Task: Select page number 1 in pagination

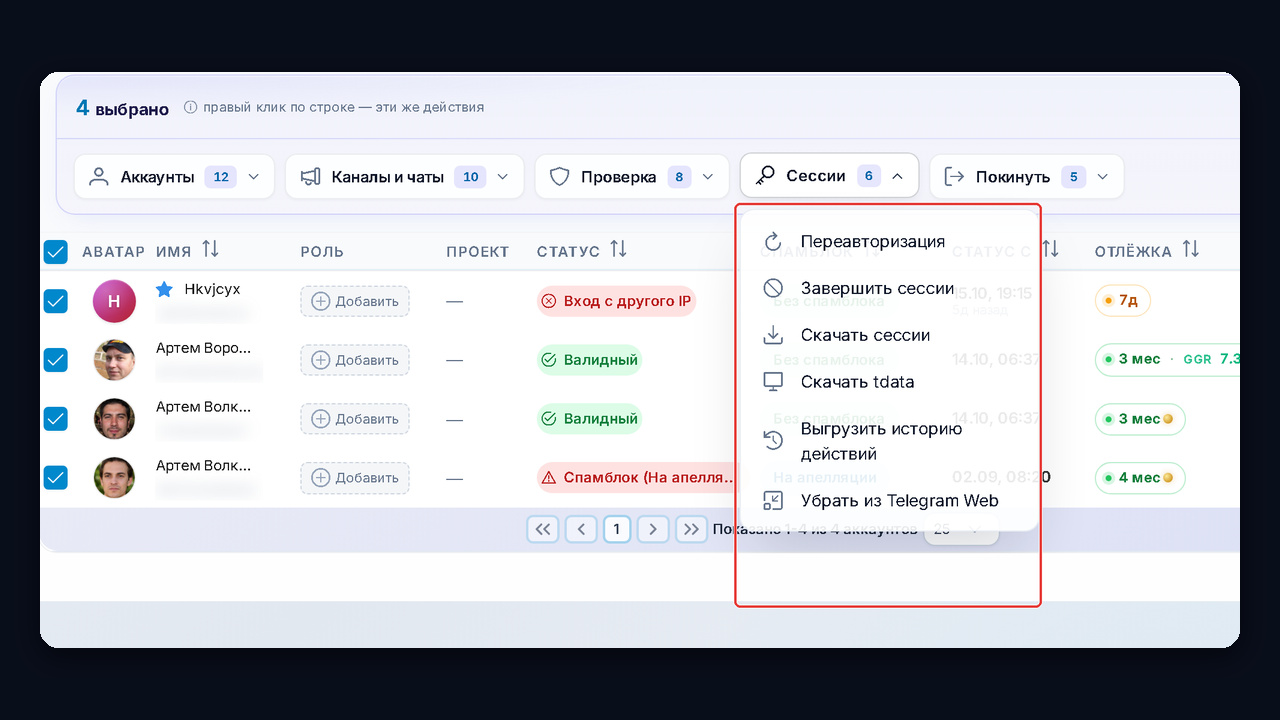Action: pos(617,529)
